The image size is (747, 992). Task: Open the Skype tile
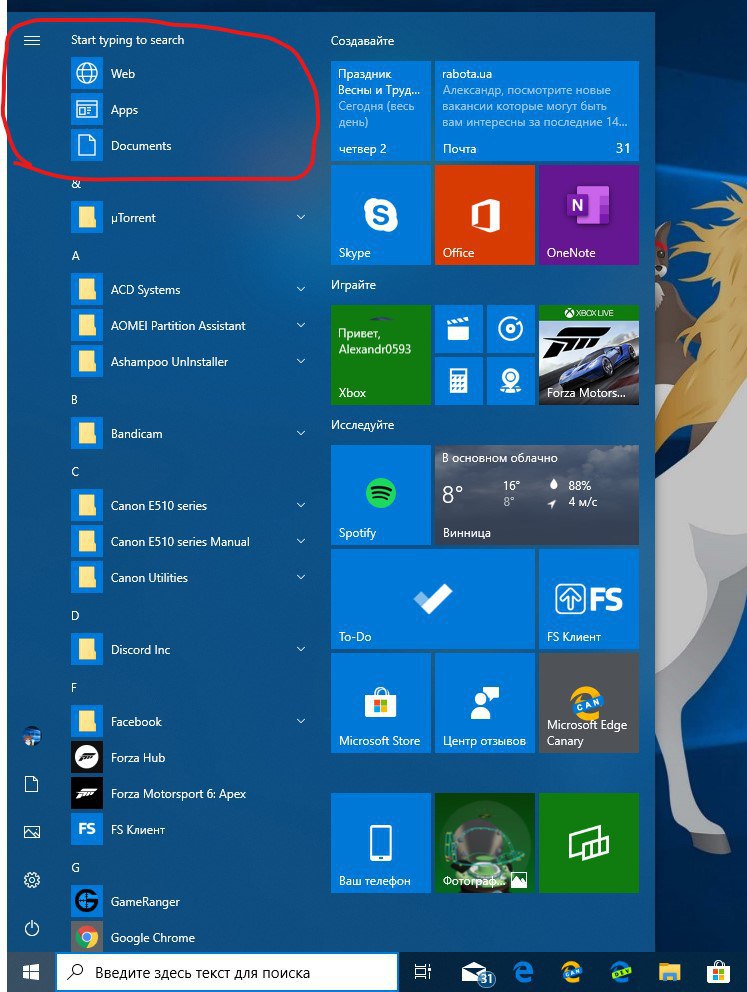coord(381,215)
